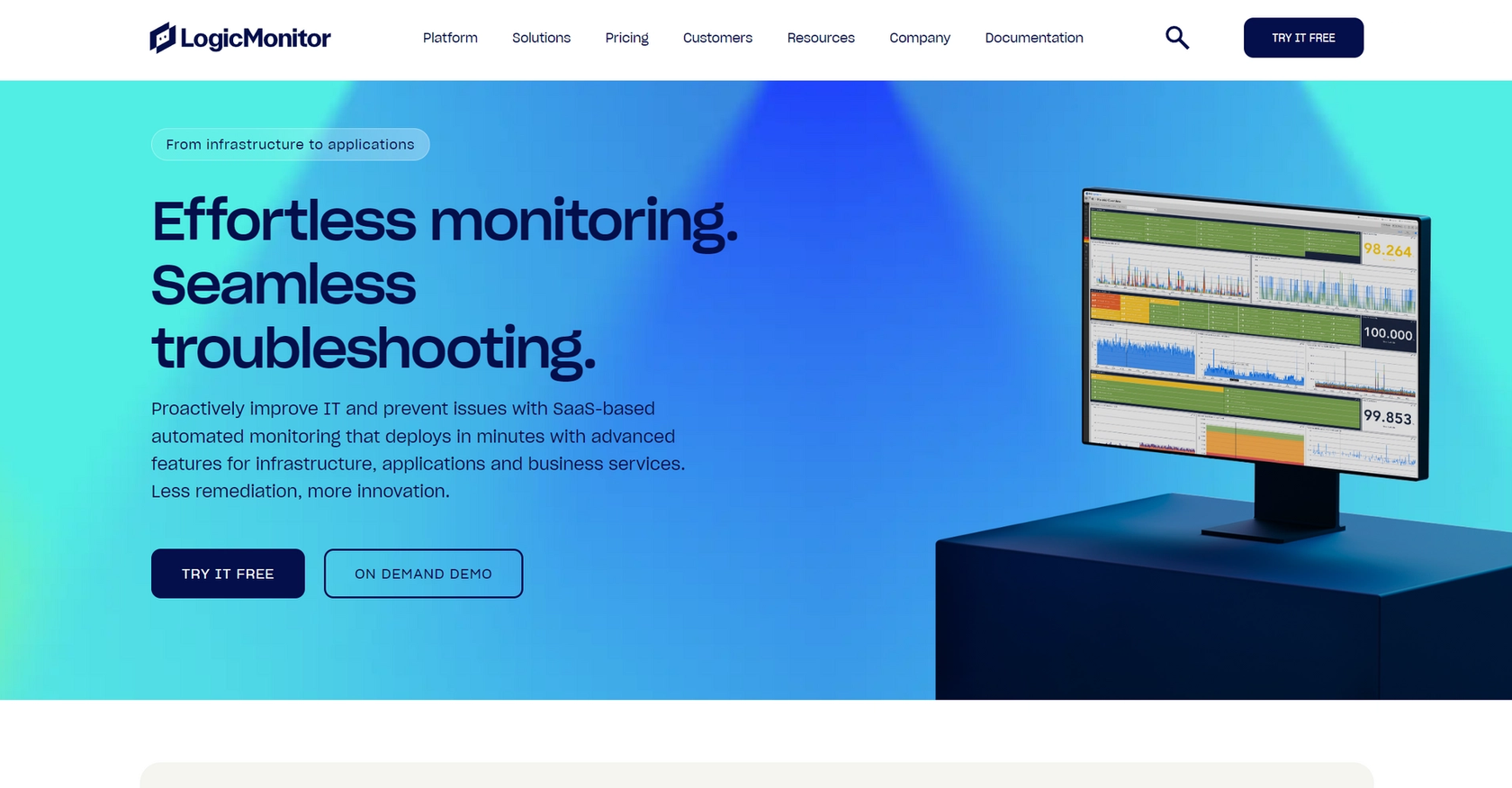Open the search magnifier icon
The image size is (1512, 788).
pyautogui.click(x=1177, y=38)
